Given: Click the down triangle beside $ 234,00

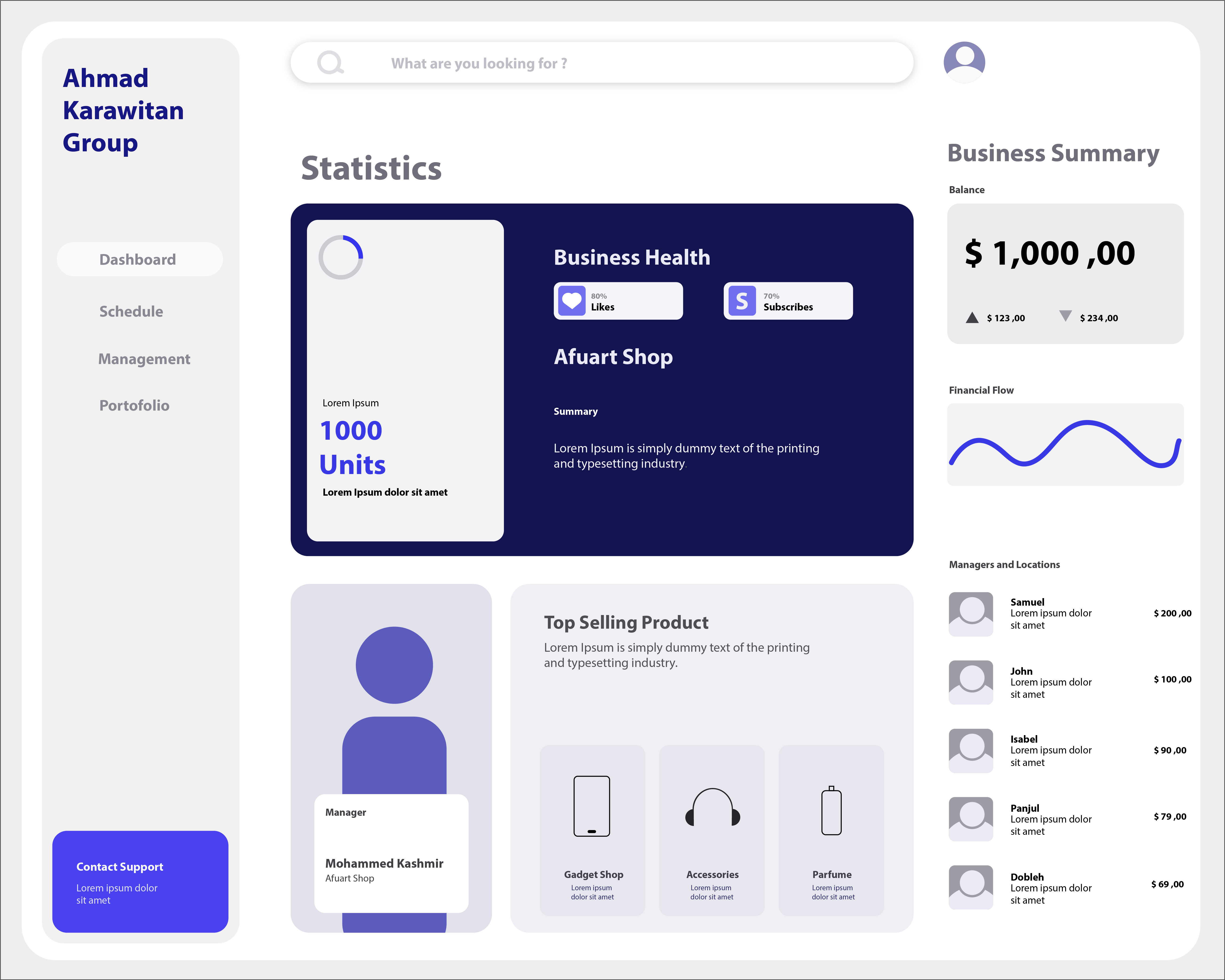Looking at the screenshot, I should pos(1065,316).
